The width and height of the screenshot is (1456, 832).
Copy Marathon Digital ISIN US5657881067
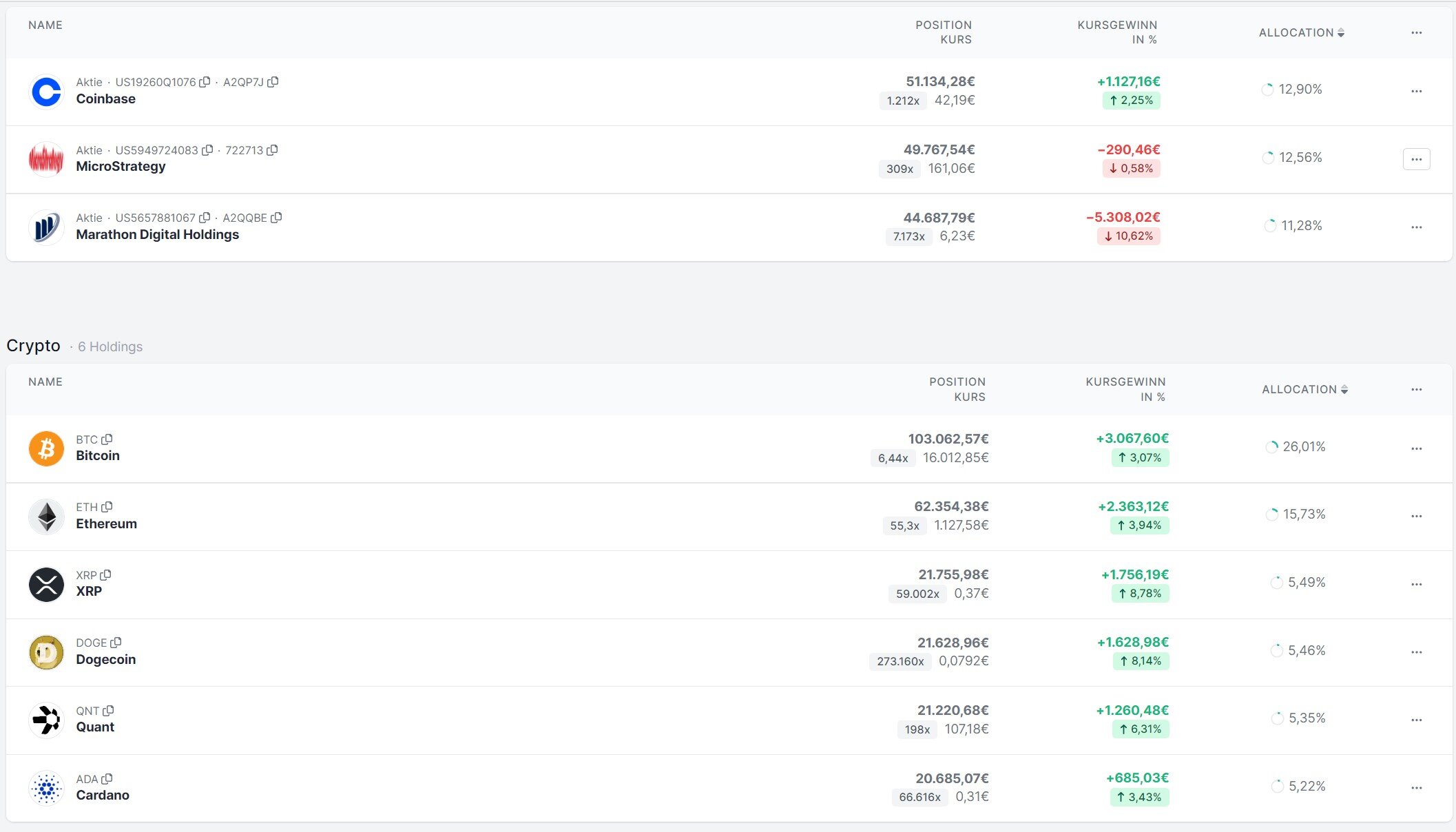tap(205, 218)
